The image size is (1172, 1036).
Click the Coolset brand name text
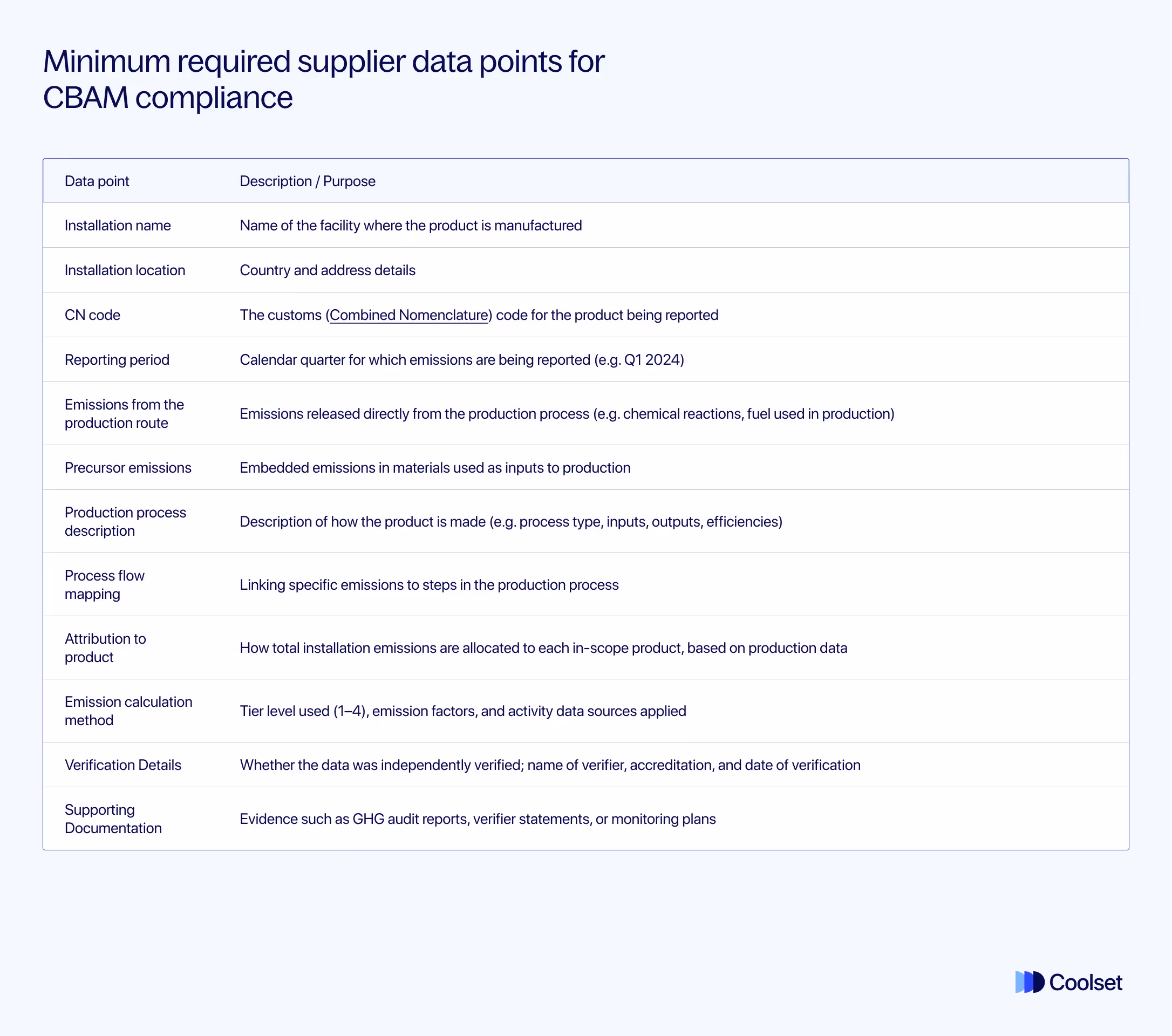click(x=1086, y=982)
